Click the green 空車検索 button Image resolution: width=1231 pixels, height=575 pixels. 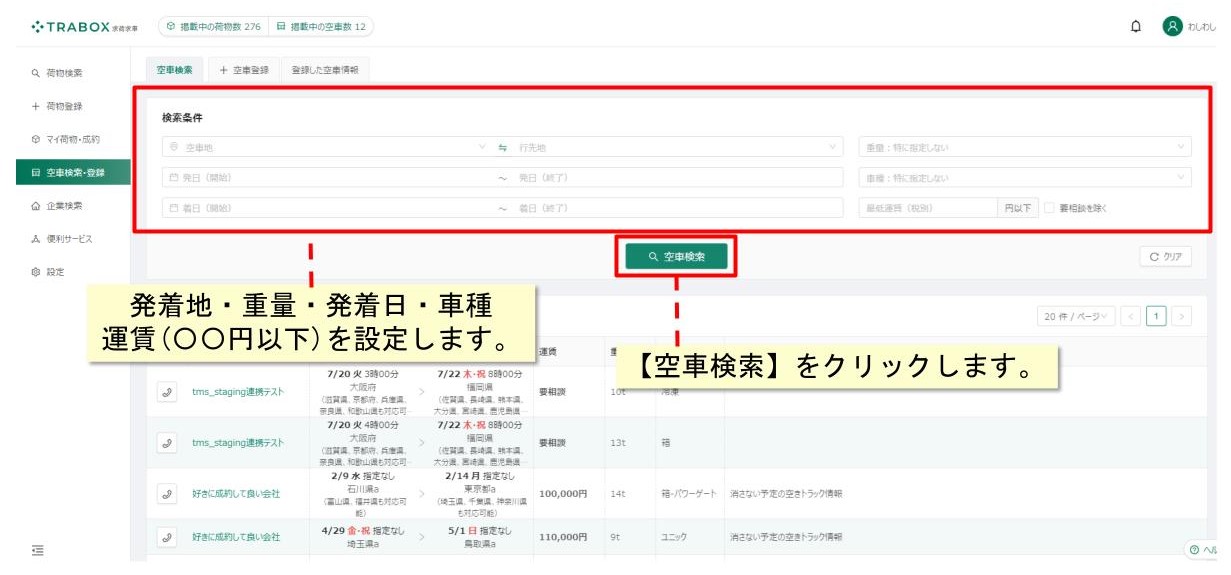[677, 257]
